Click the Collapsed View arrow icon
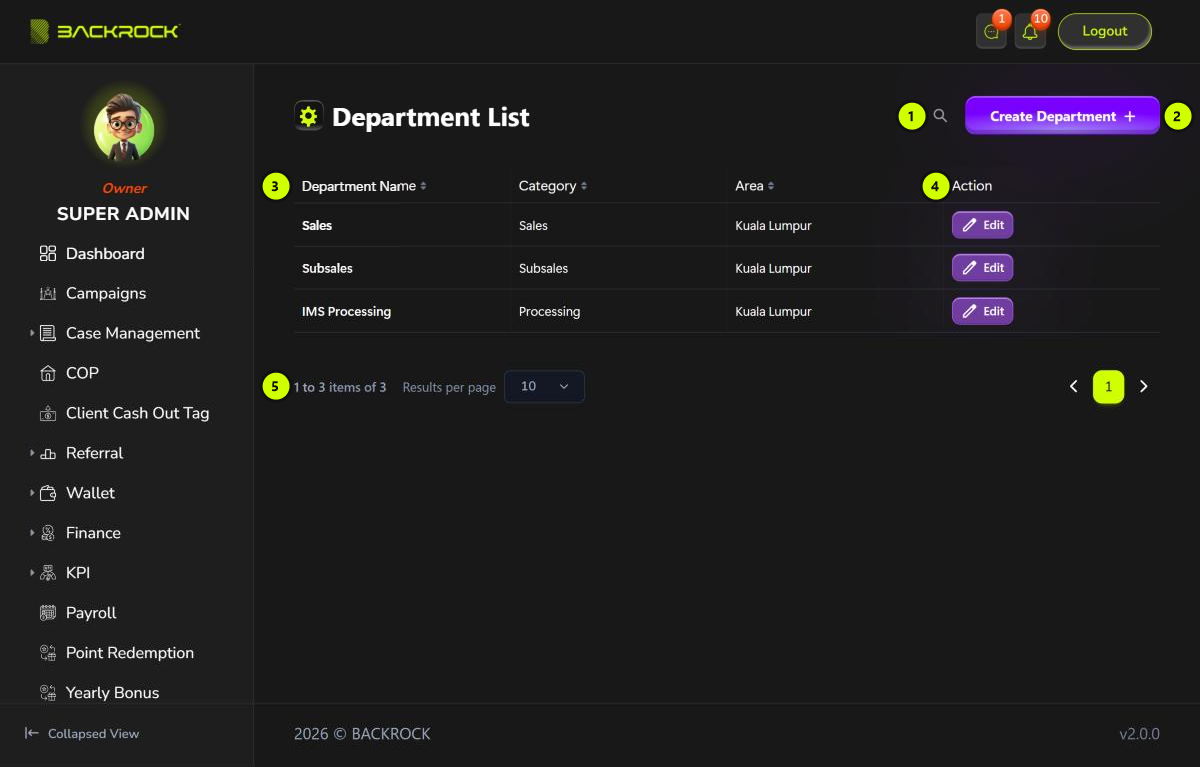The width and height of the screenshot is (1200, 767). (x=32, y=734)
